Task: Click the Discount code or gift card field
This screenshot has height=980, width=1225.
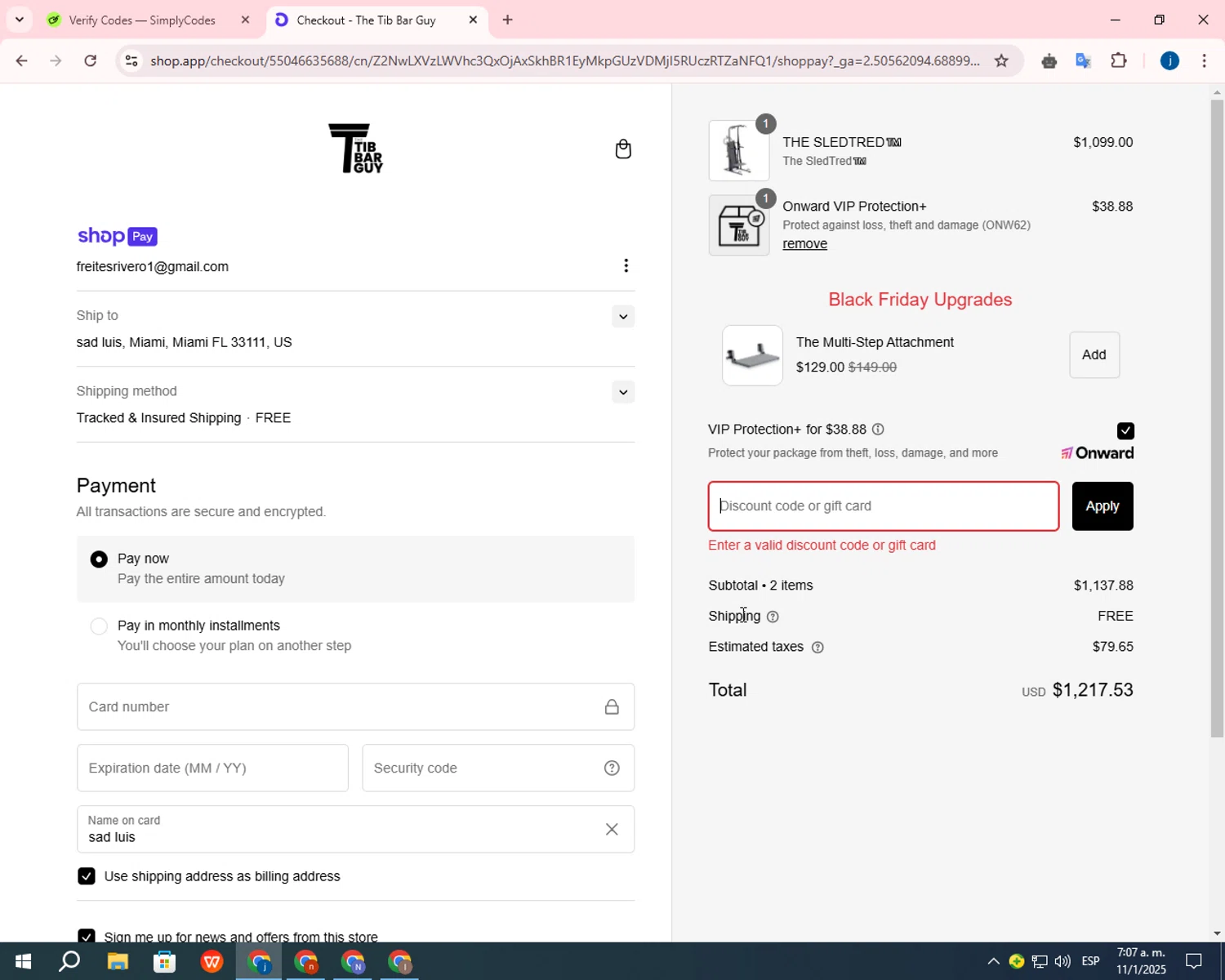Action: 884,506
